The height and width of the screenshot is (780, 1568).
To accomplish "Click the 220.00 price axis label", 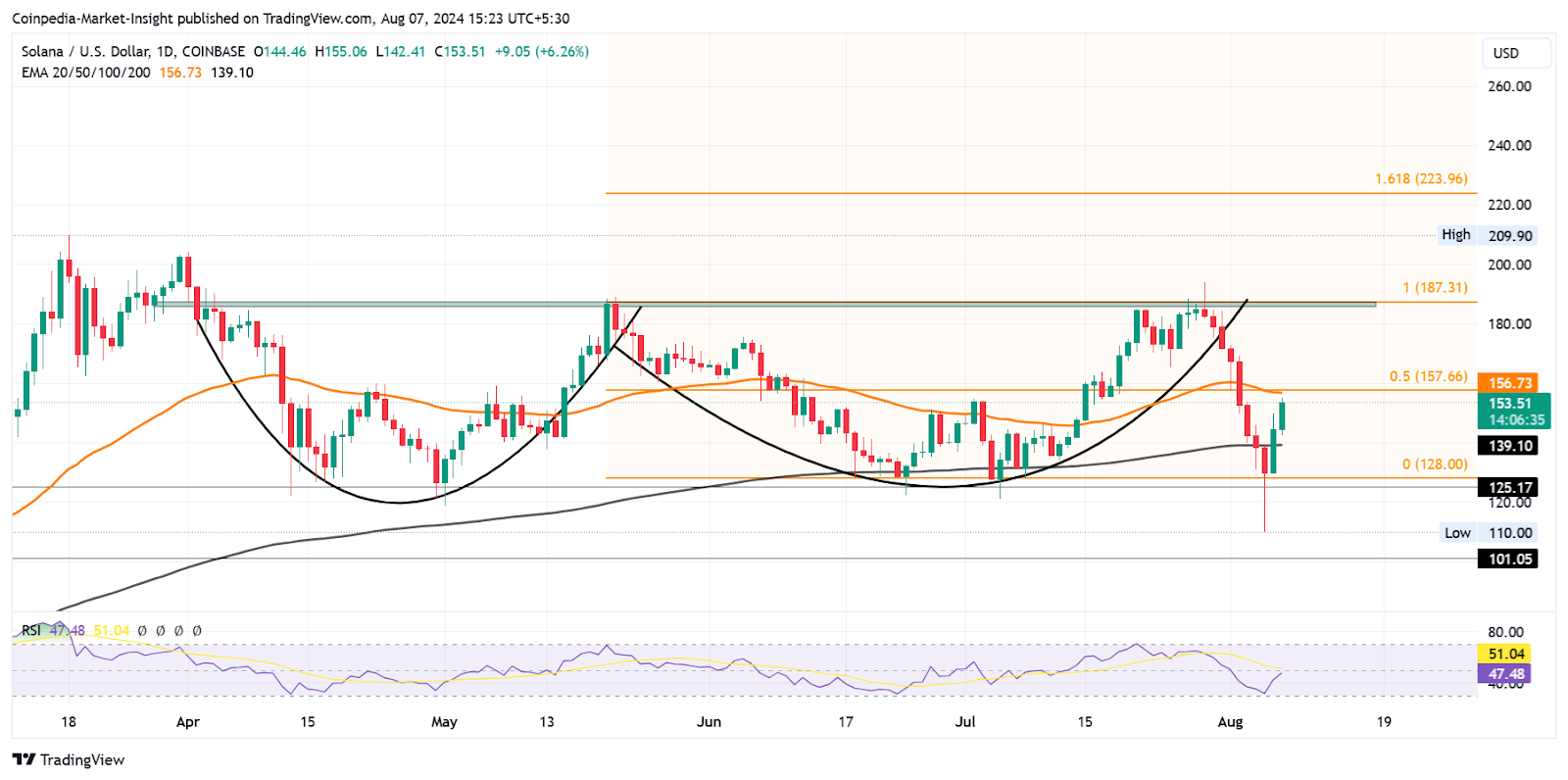I will pos(1509,205).
